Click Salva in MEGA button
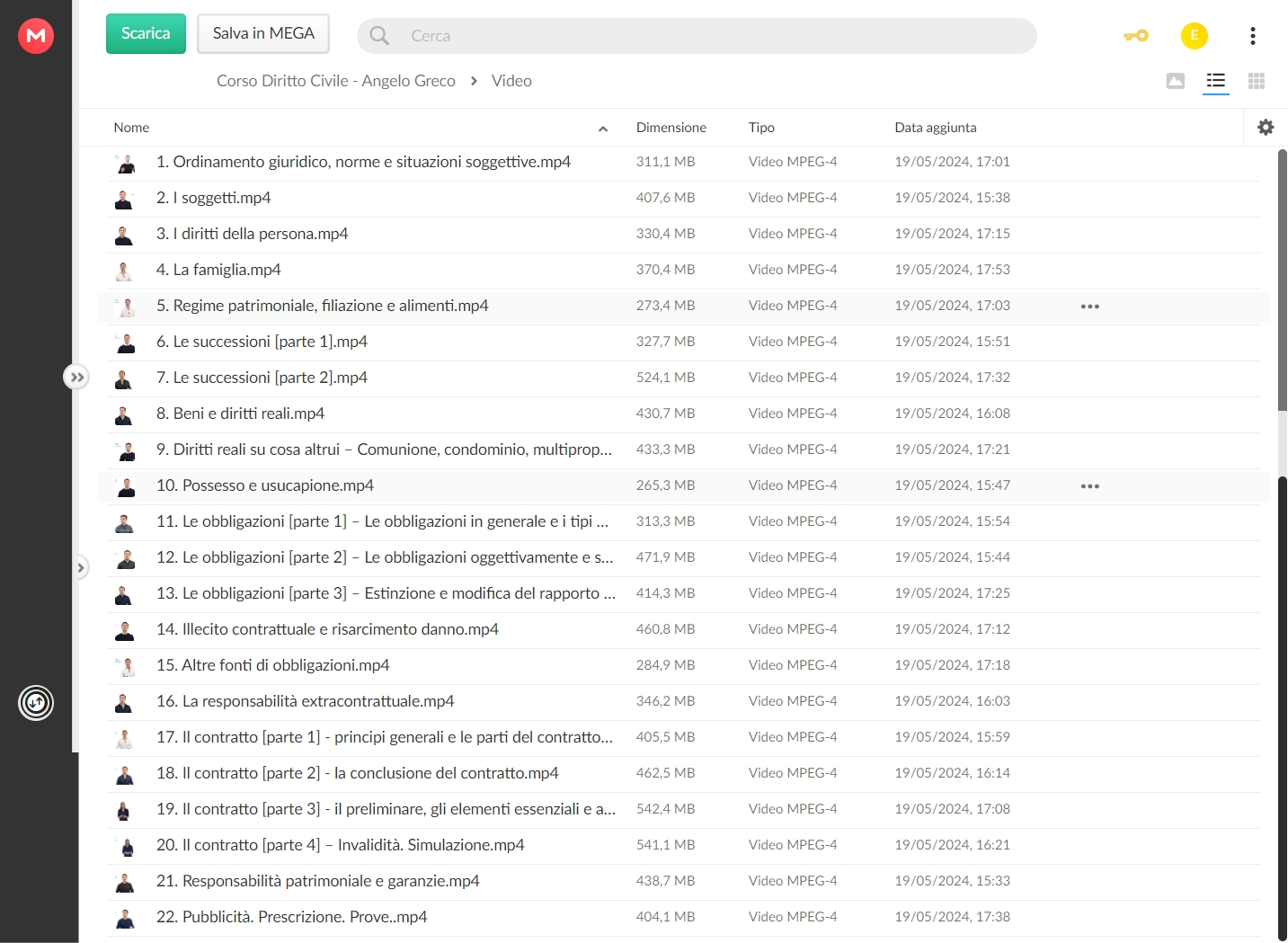 pyautogui.click(x=263, y=34)
